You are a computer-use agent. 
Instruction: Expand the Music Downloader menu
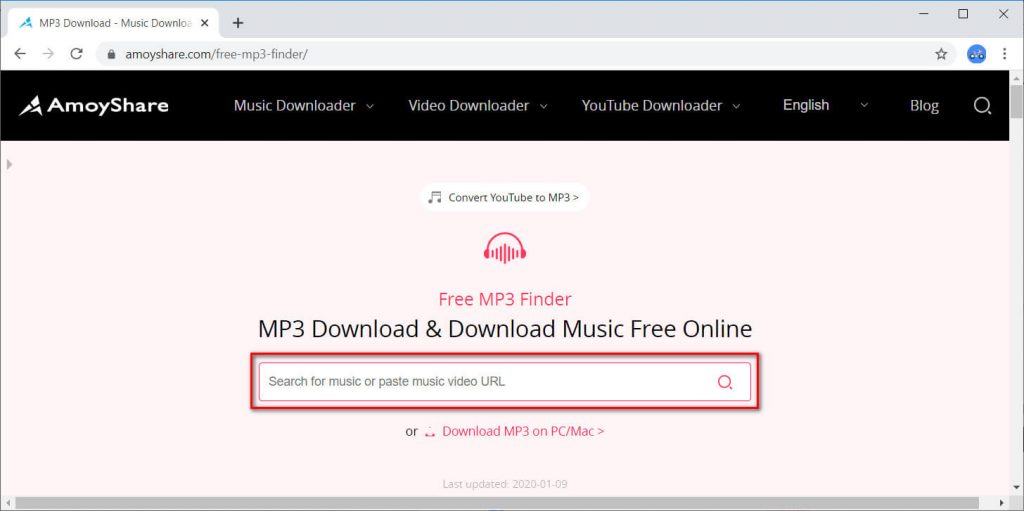pos(304,106)
